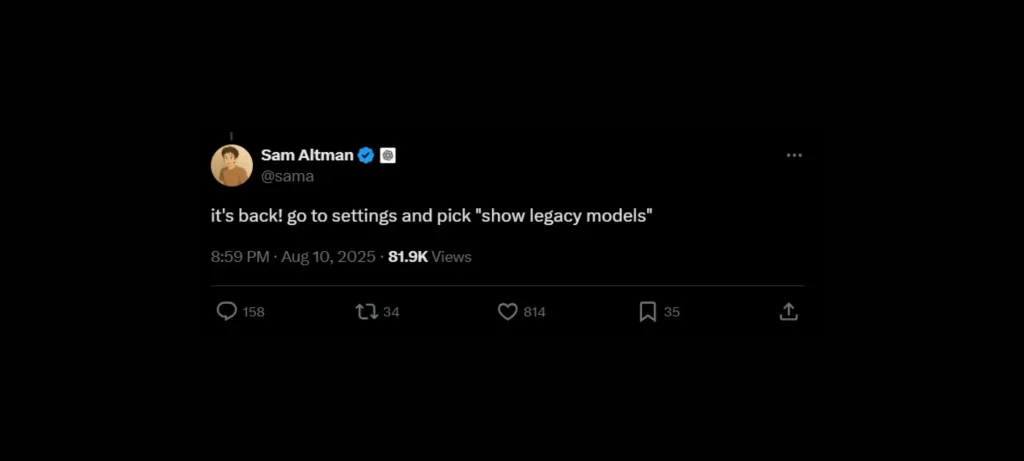Click the OpenAI affiliation badge icon
The width and height of the screenshot is (1024, 461).
pyautogui.click(x=388, y=155)
